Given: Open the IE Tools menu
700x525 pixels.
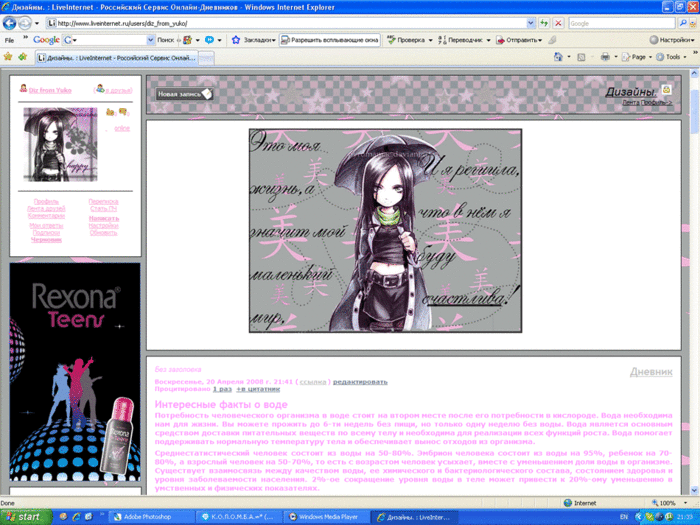Looking at the screenshot, I should (671, 57).
